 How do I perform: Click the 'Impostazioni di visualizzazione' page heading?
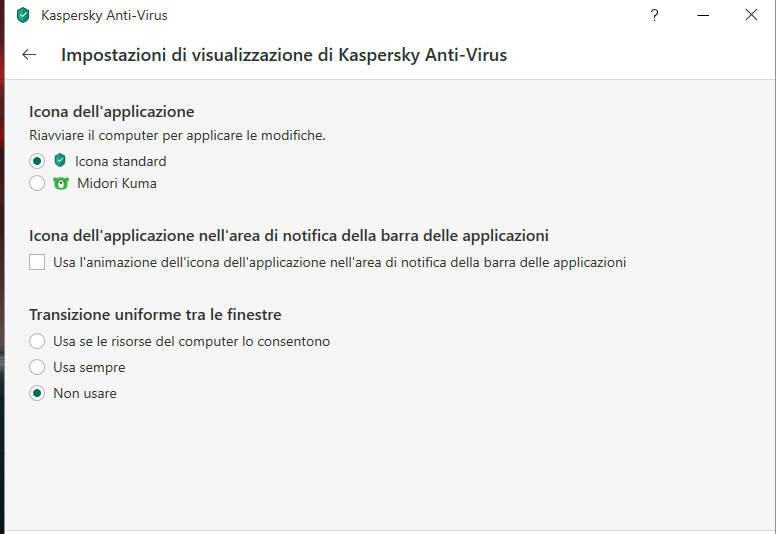(284, 55)
